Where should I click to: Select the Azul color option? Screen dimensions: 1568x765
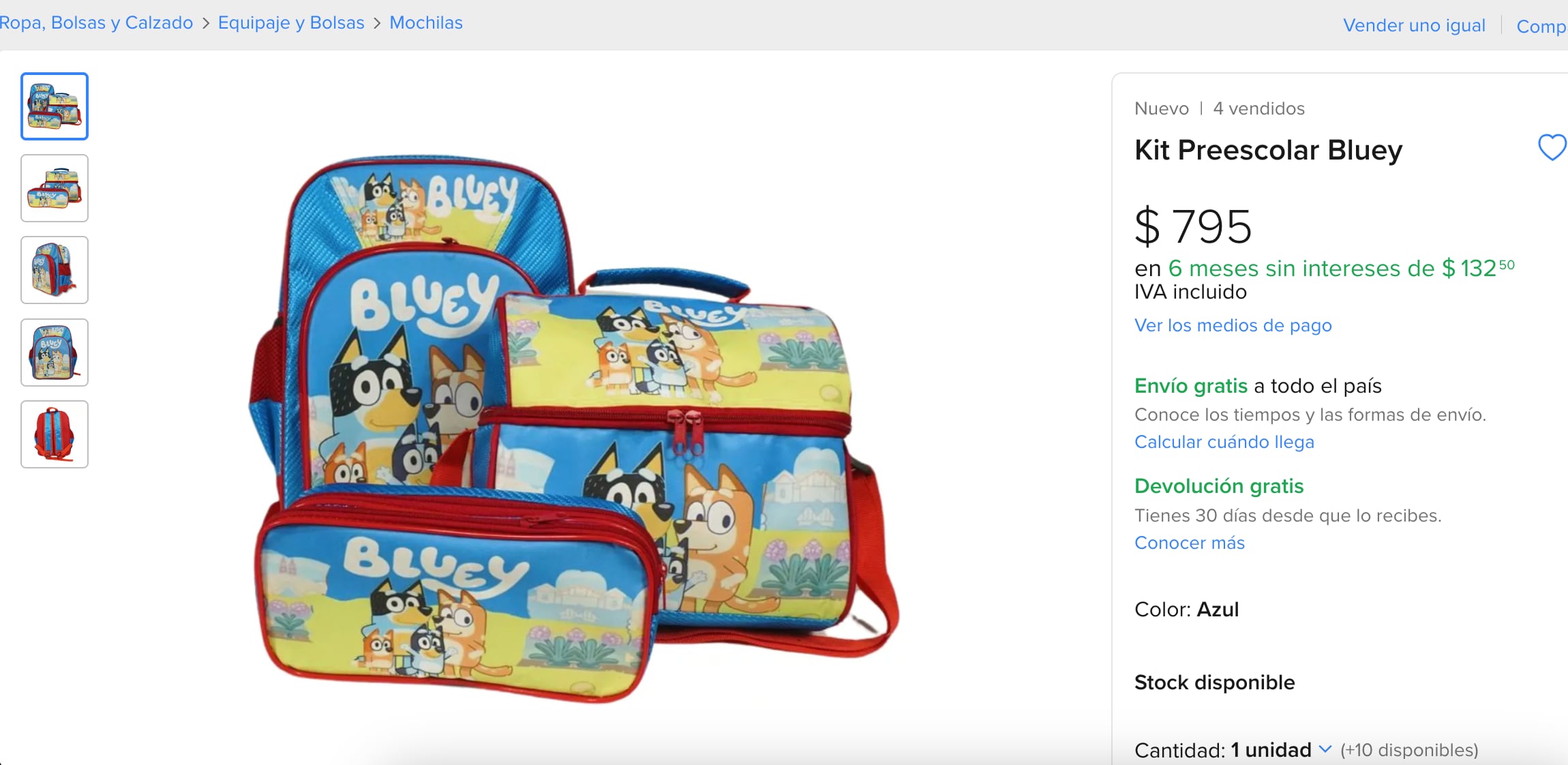1220,610
